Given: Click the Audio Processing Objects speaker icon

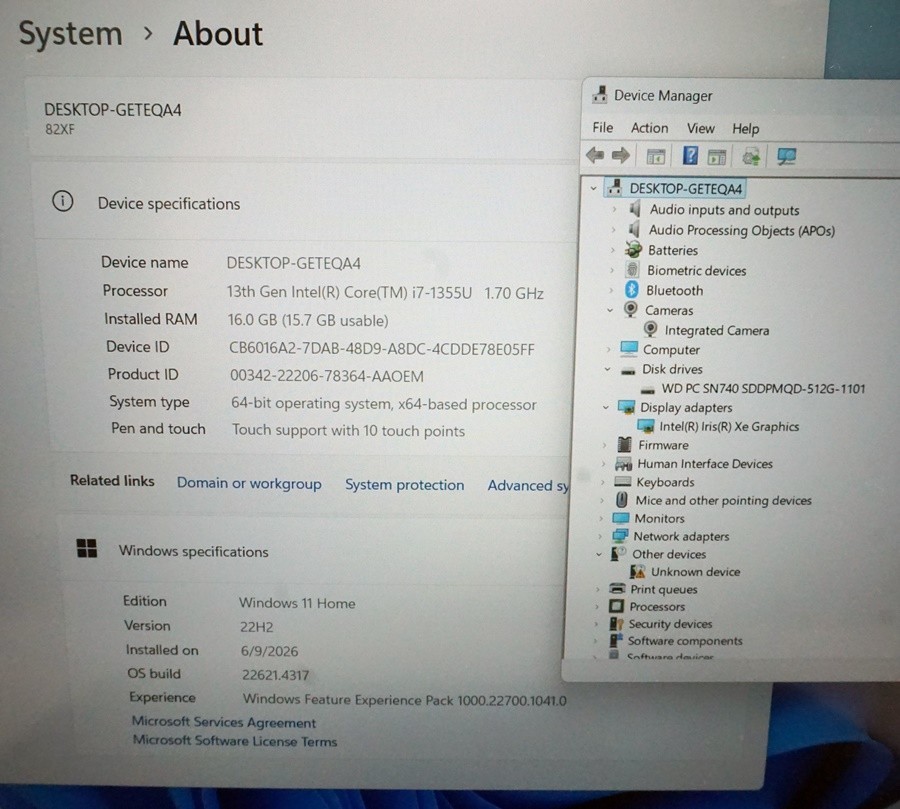Looking at the screenshot, I should click(634, 230).
